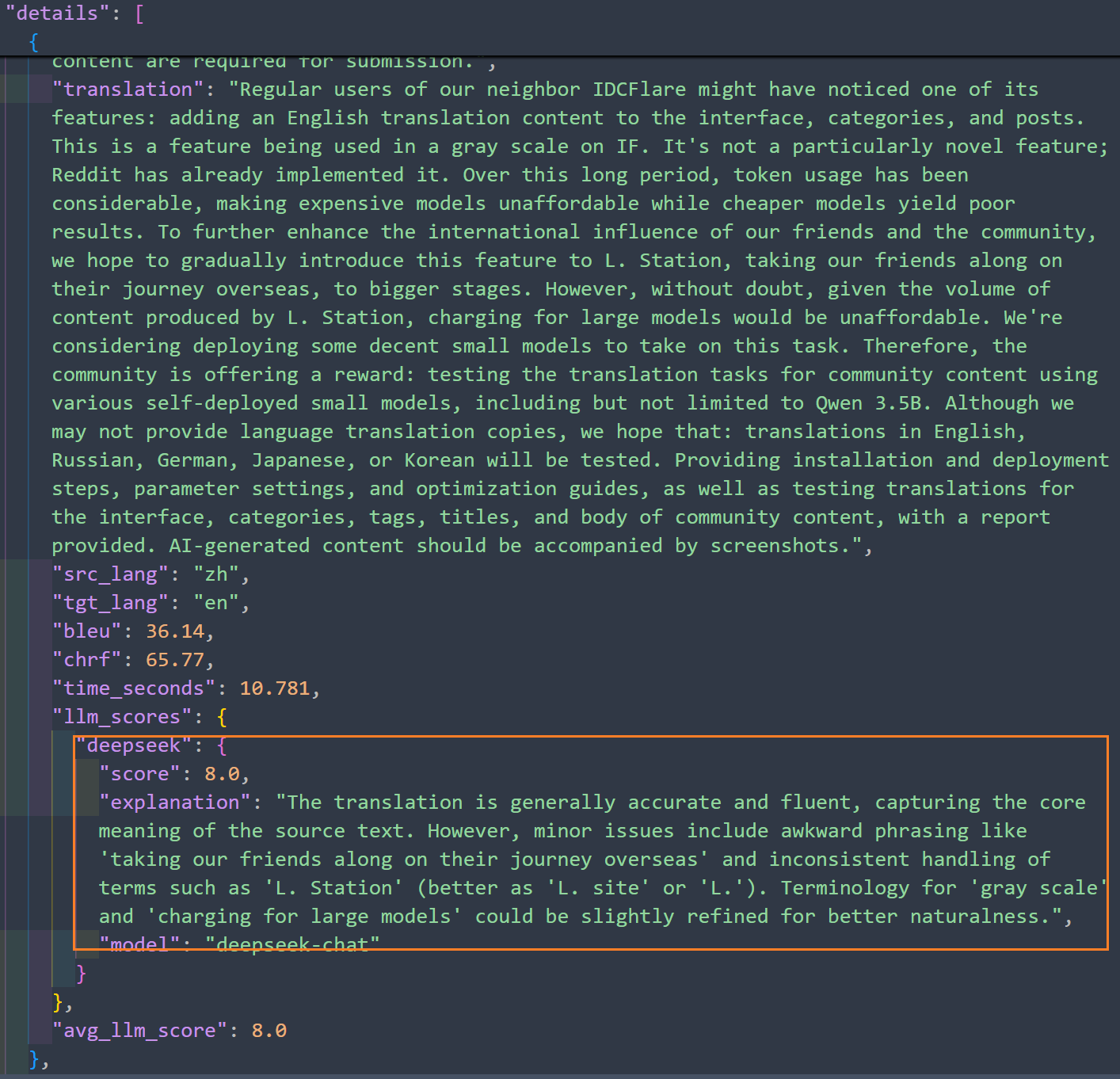Place cursor on avg_llm_score value 8.0
Image resolution: width=1120 pixels, height=1079 pixels.
269,1031
